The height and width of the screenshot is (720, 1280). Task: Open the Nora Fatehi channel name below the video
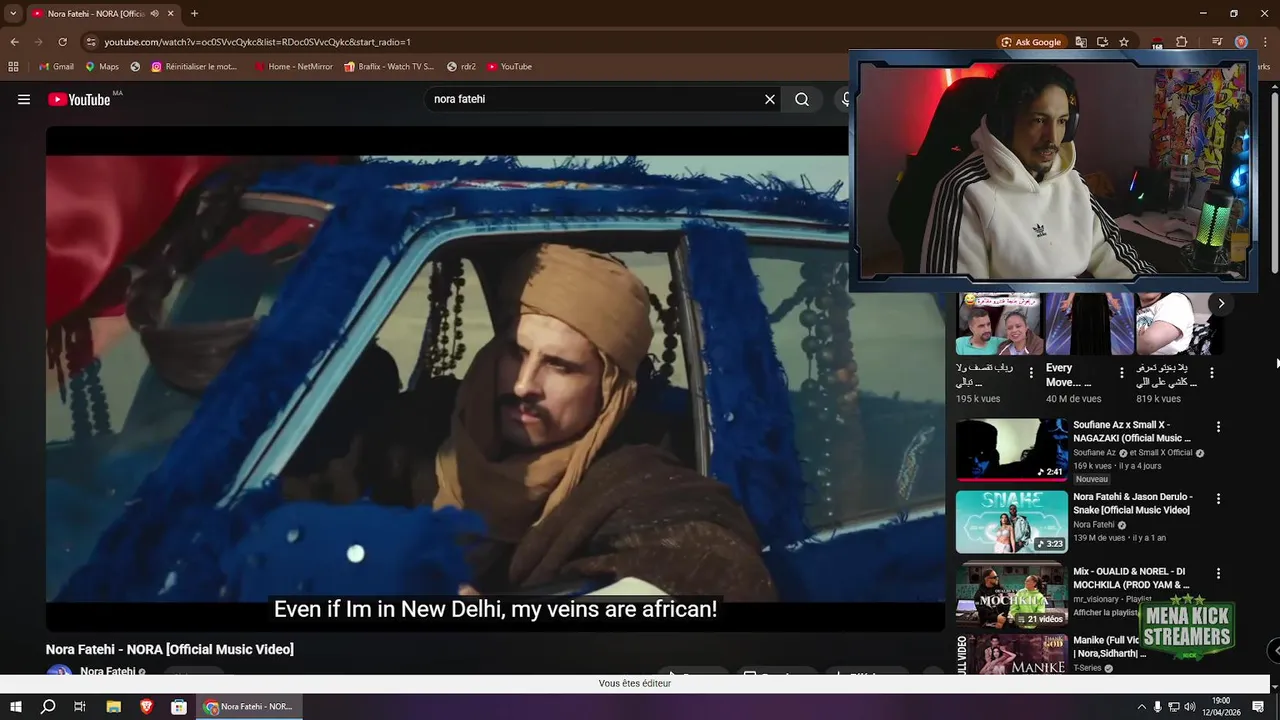107,672
